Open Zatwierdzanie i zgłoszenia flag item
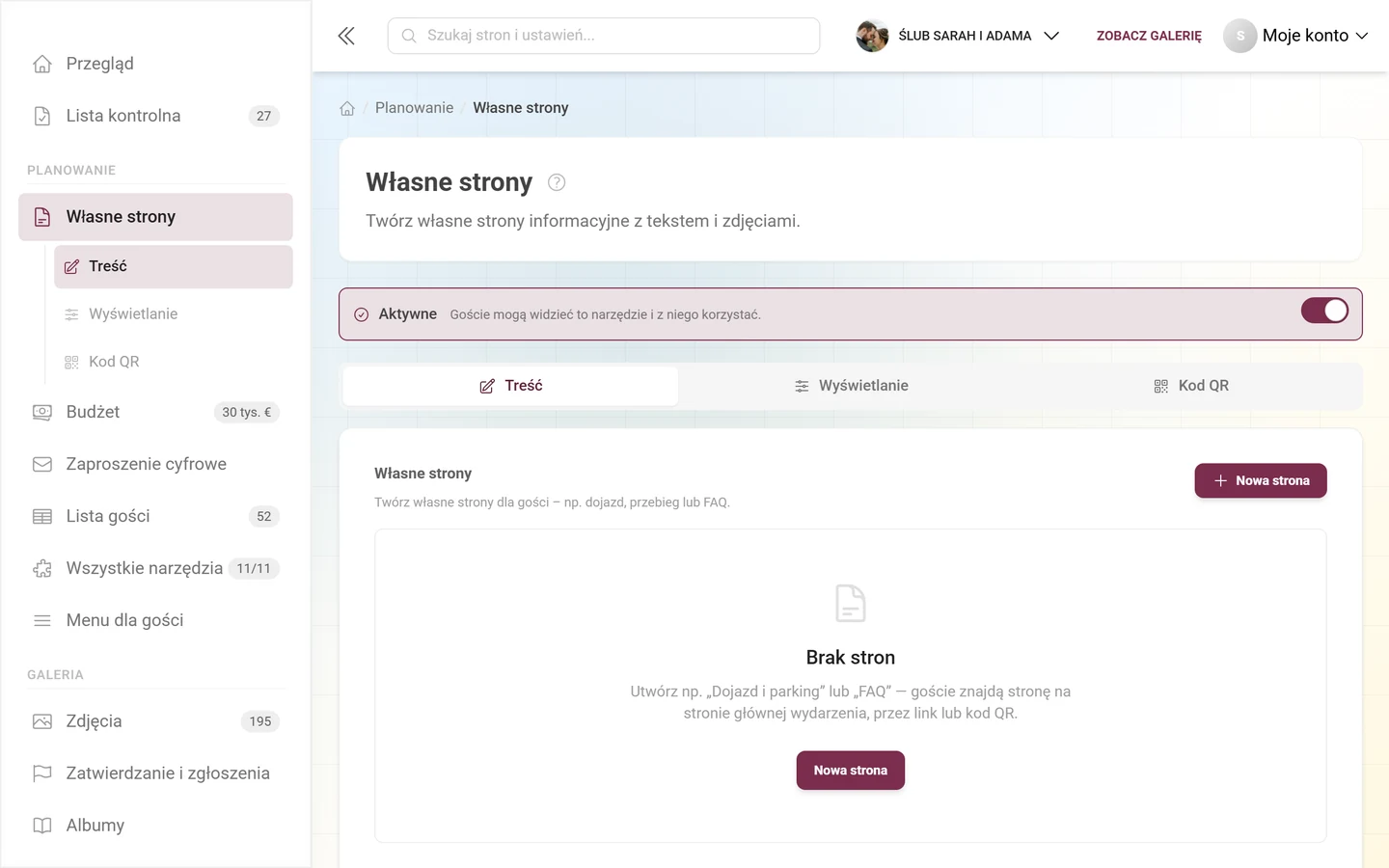The image size is (1389, 868). click(155, 773)
